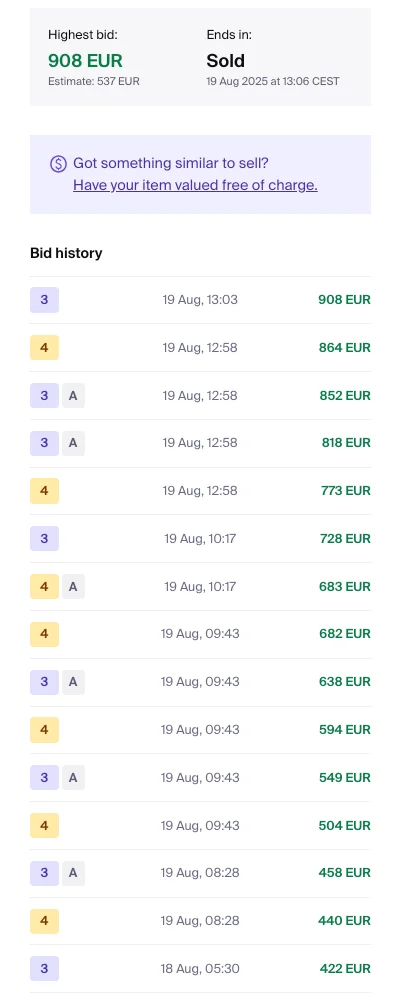This screenshot has height=995, width=405.
Task: Click the 908 EUR highest bid amount
Action: tap(85, 61)
